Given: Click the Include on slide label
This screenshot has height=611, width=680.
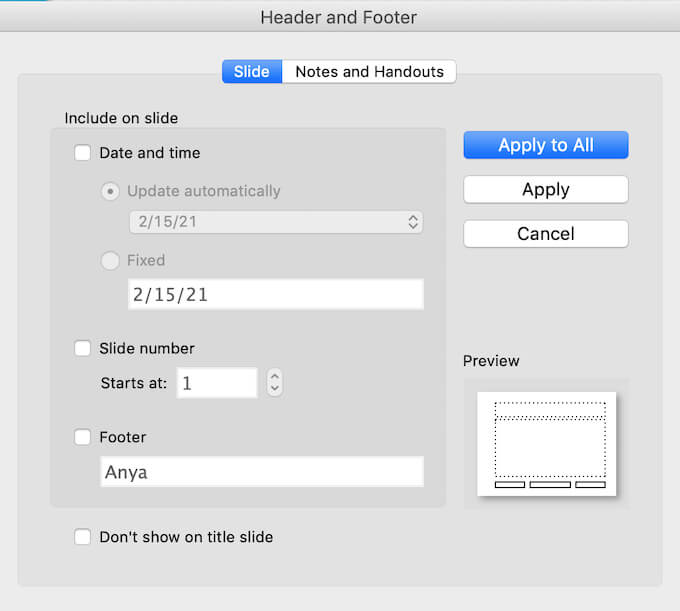Looking at the screenshot, I should (x=121, y=118).
